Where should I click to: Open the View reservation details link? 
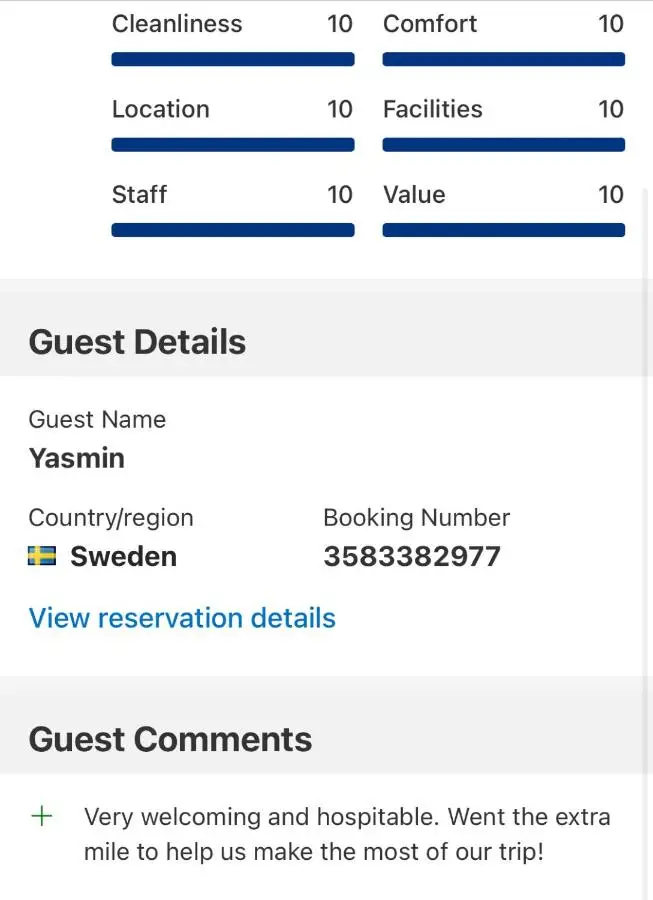point(182,618)
